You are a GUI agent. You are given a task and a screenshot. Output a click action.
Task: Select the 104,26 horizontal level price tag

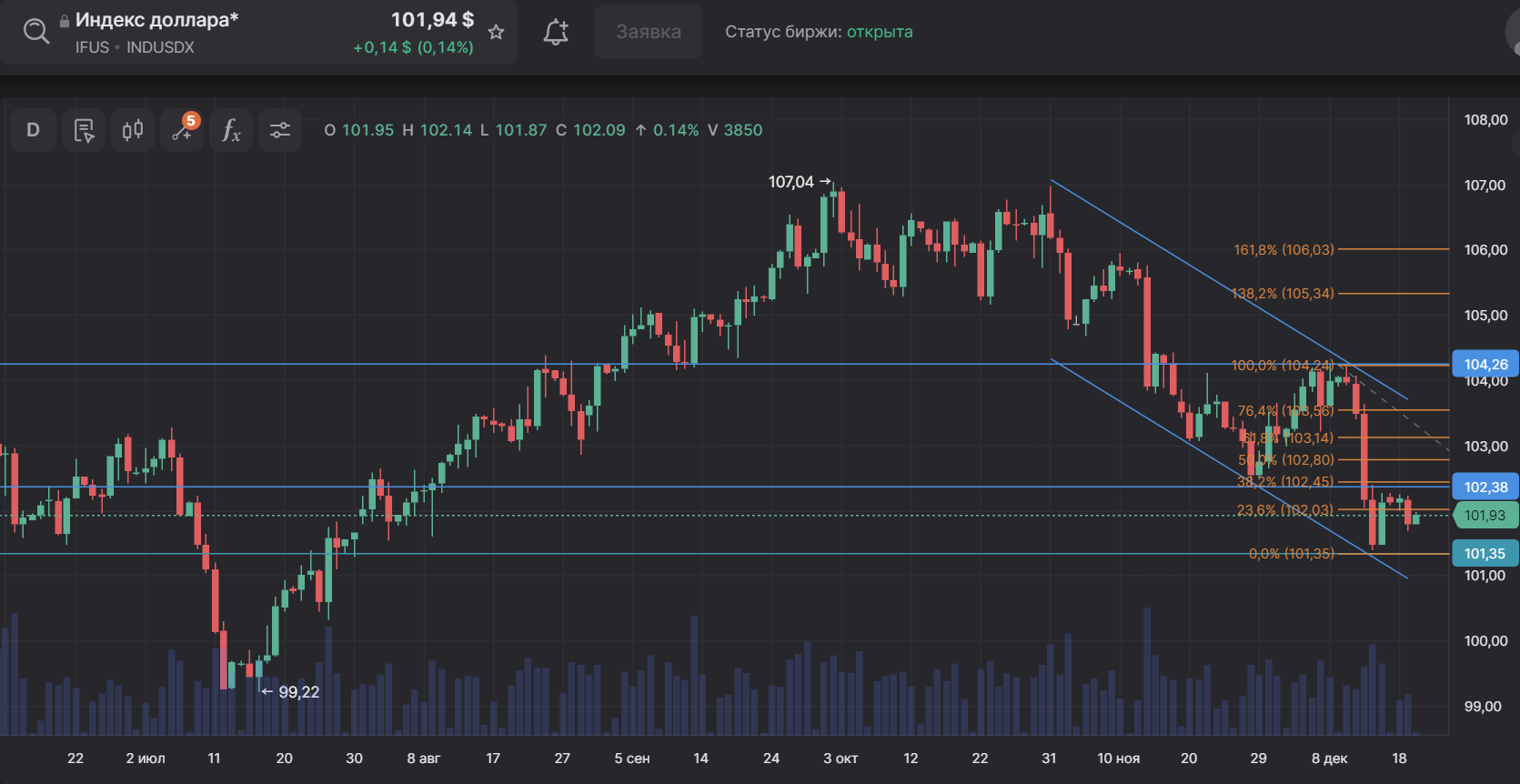tap(1485, 364)
